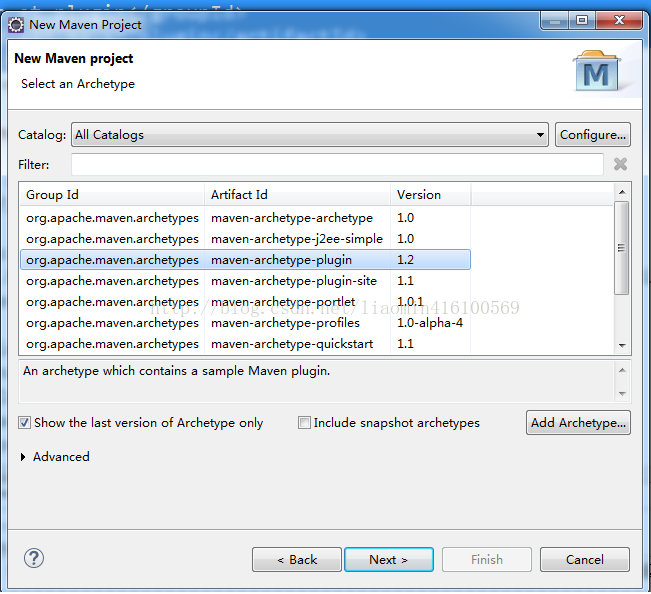Select the maven-archetype-quickstart row
Image resolution: width=651 pixels, height=594 pixels.
[245, 344]
